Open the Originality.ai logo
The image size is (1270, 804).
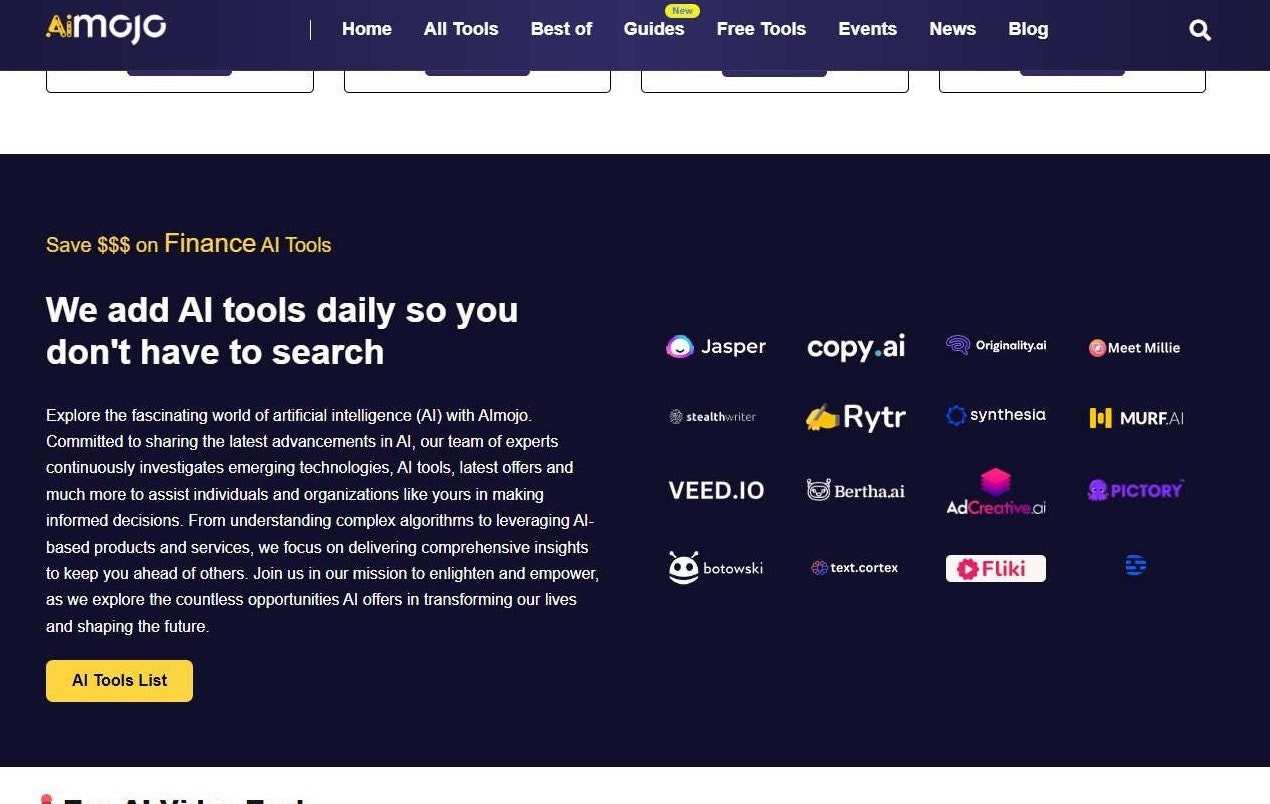[996, 345]
